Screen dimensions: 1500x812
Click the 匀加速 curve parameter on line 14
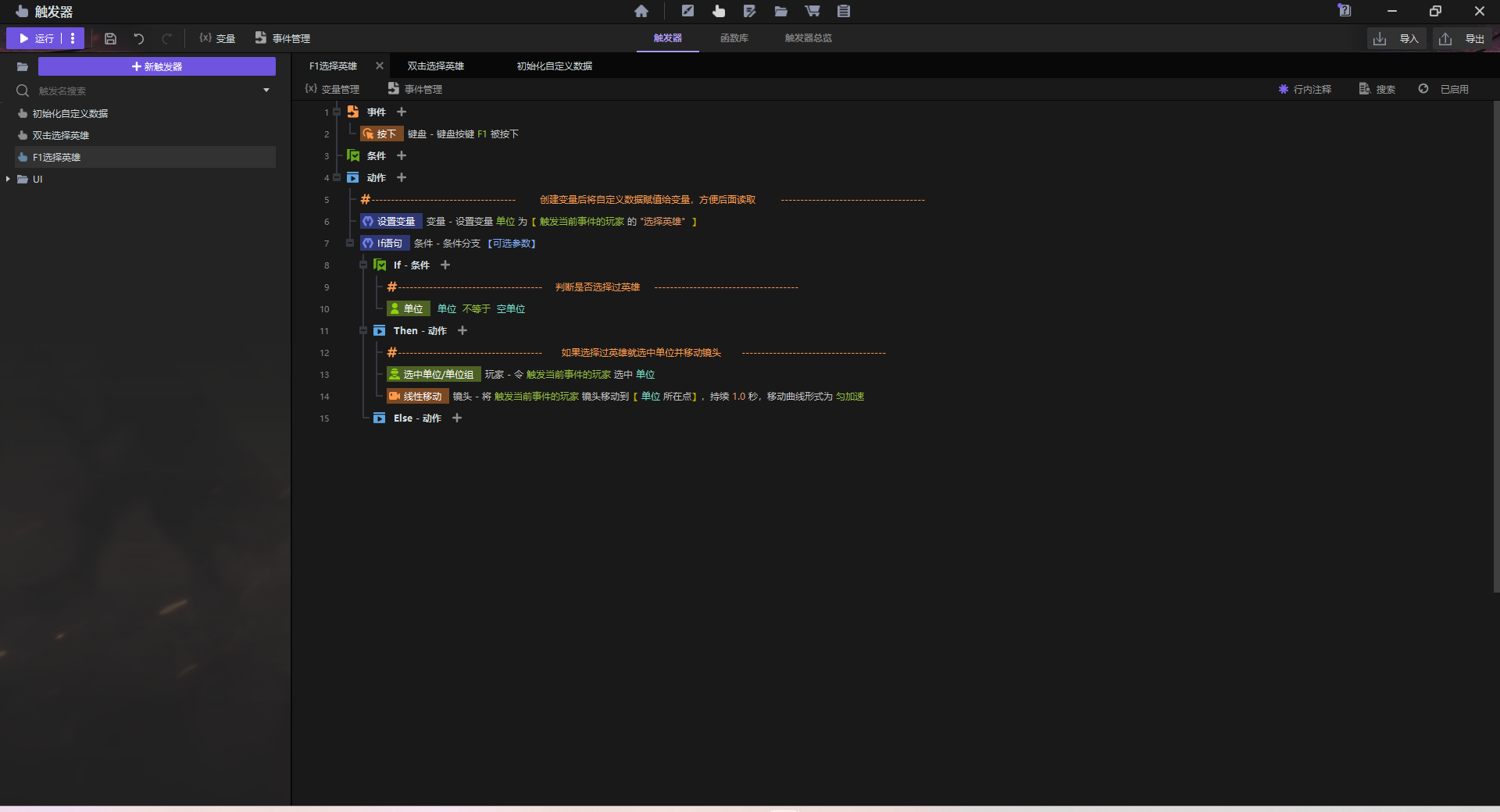pos(850,397)
